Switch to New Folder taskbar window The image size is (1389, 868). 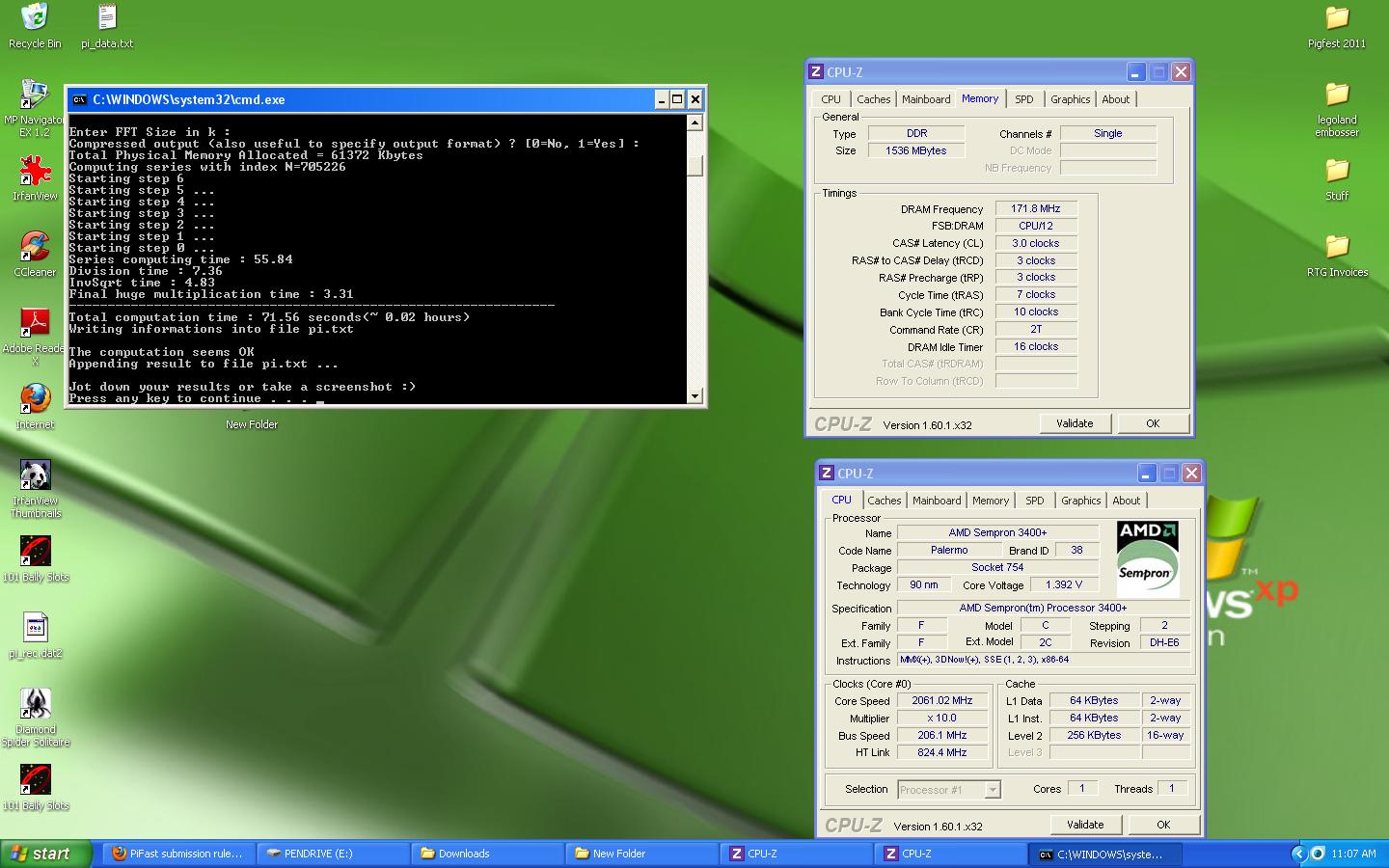pyautogui.click(x=641, y=854)
